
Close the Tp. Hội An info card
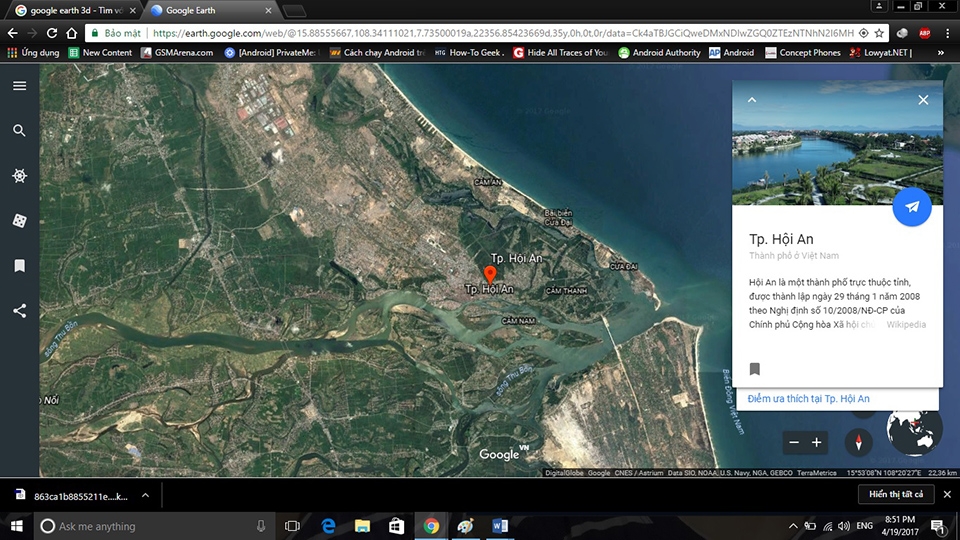click(923, 100)
